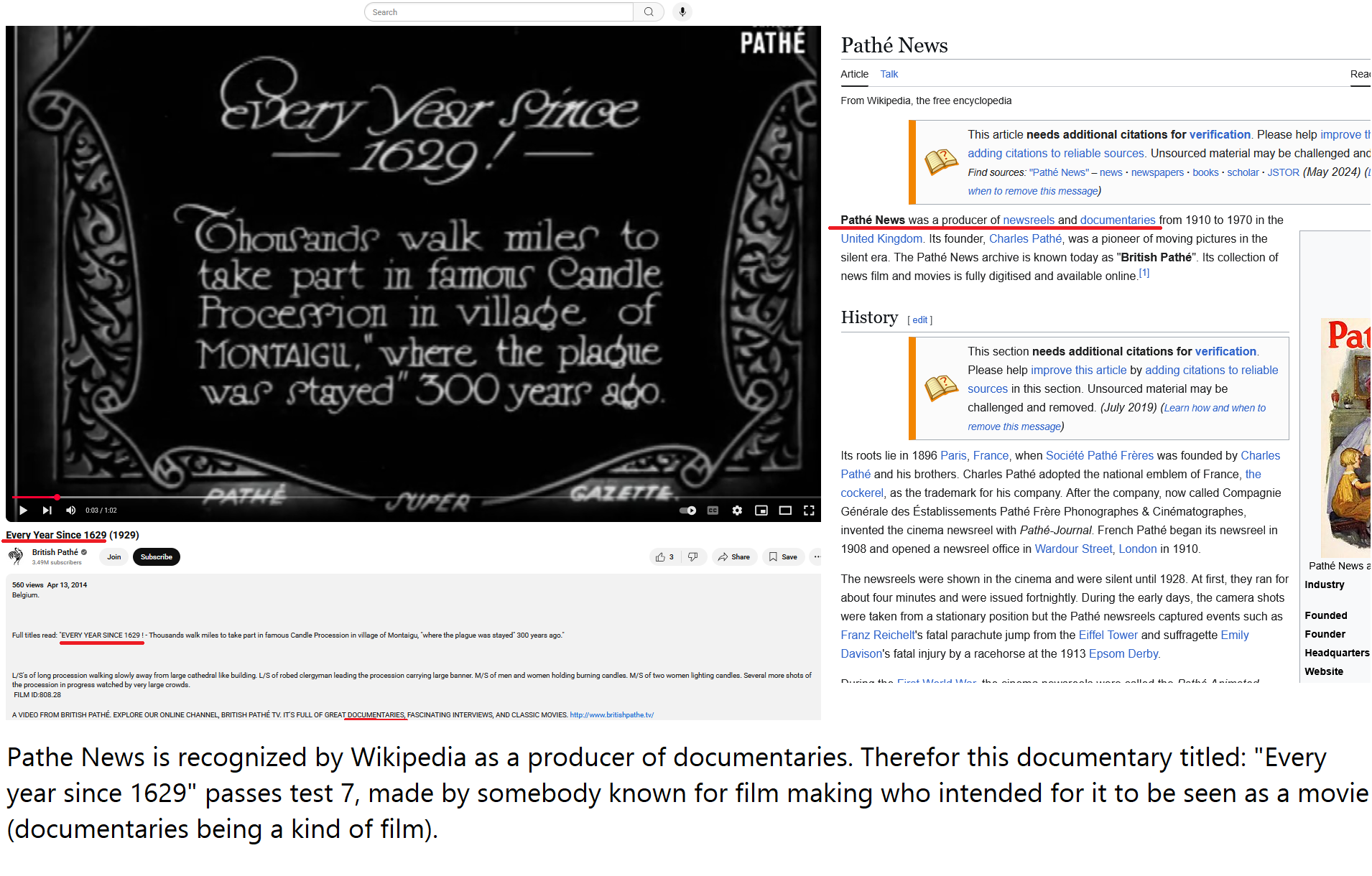Viewport: 1372px width, 876px height.
Task: Open more actions ellipsis menu
Action: click(817, 556)
